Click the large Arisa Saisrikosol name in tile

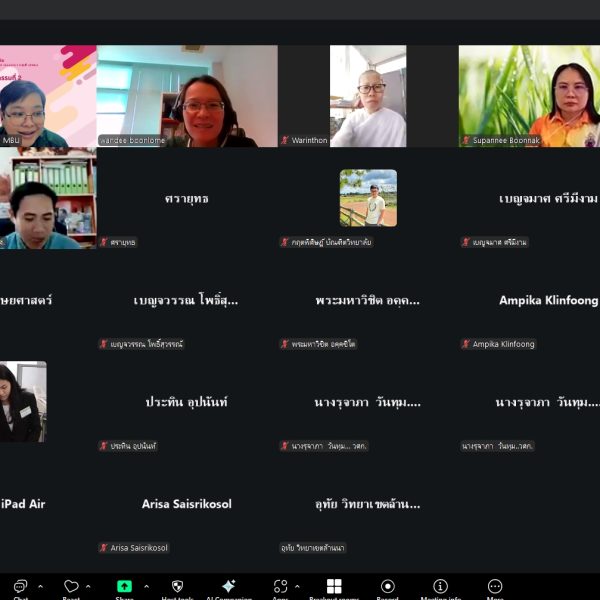pyautogui.click(x=187, y=504)
